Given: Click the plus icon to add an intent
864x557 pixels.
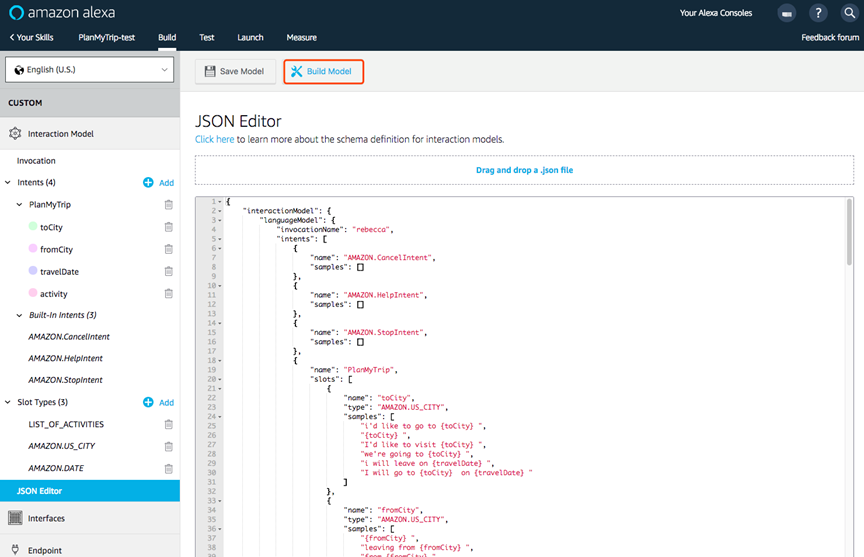Looking at the screenshot, I should coord(148,182).
